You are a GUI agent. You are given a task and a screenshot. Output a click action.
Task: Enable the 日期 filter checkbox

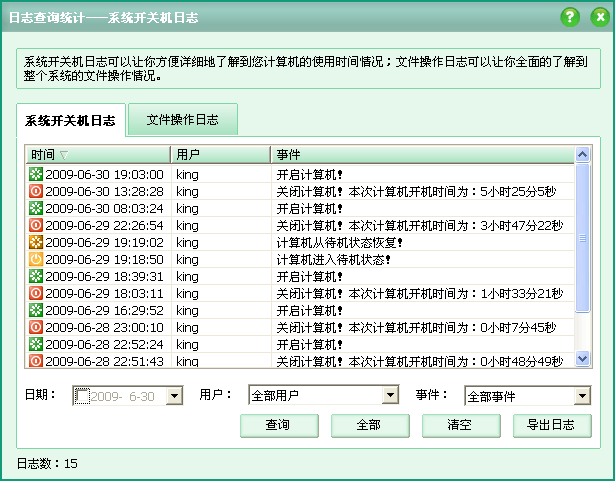[x=82, y=396]
